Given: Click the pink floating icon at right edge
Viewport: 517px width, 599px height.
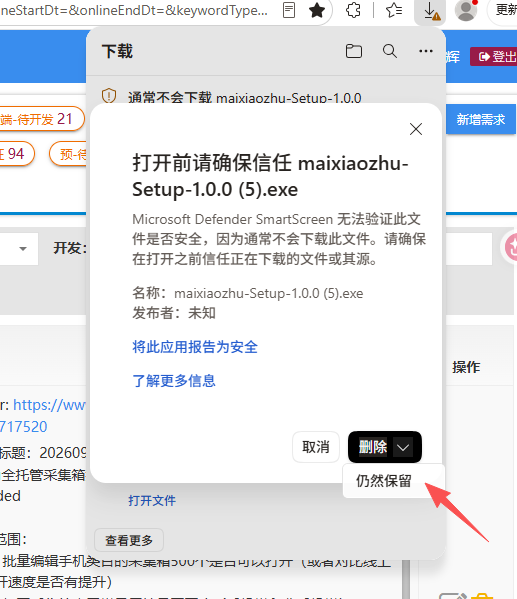Looking at the screenshot, I should pos(510,247).
